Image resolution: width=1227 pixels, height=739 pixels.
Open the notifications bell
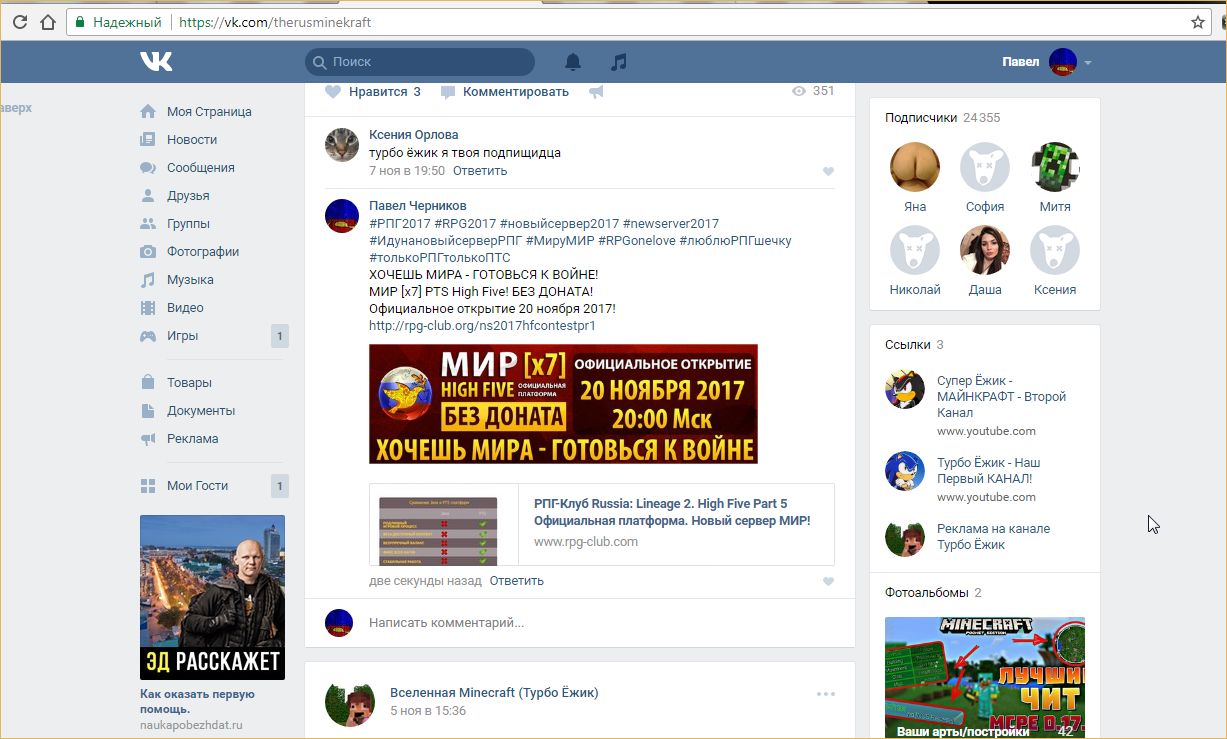point(573,62)
